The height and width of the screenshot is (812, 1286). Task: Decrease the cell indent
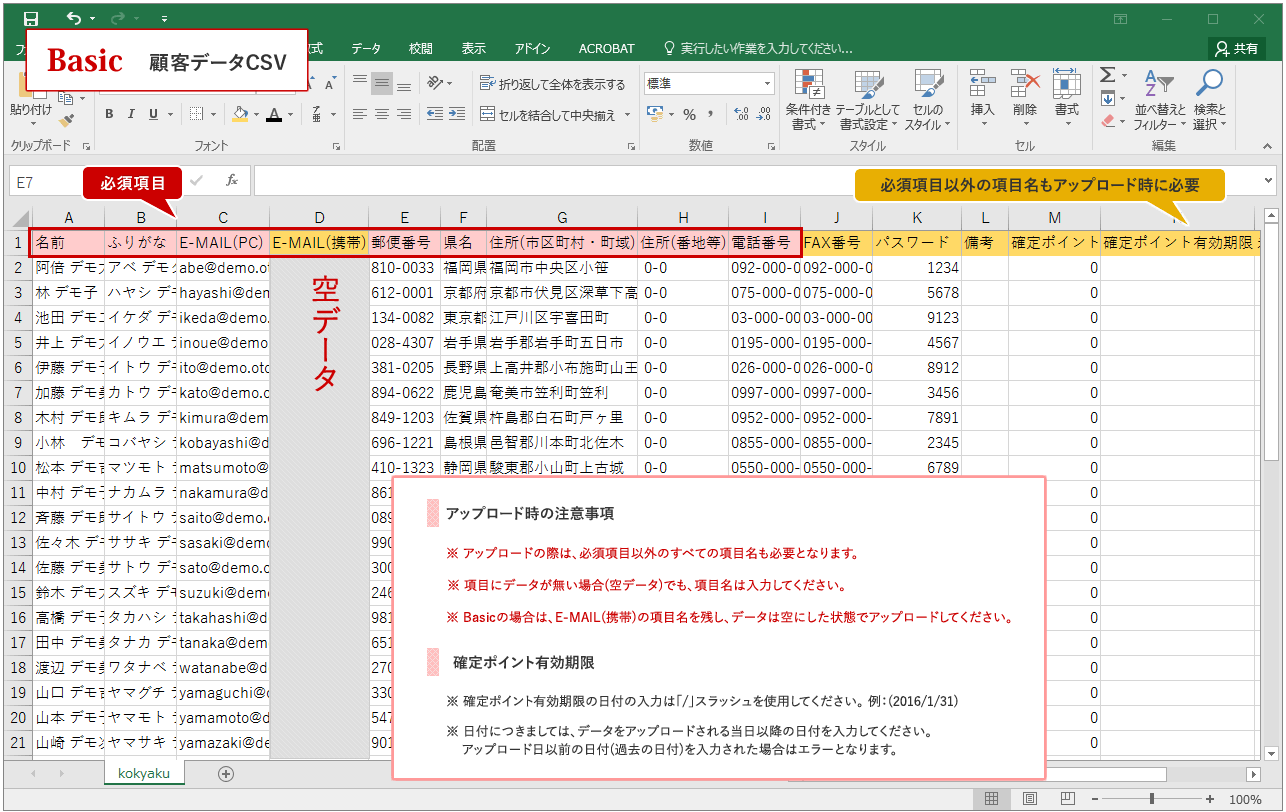(x=435, y=114)
